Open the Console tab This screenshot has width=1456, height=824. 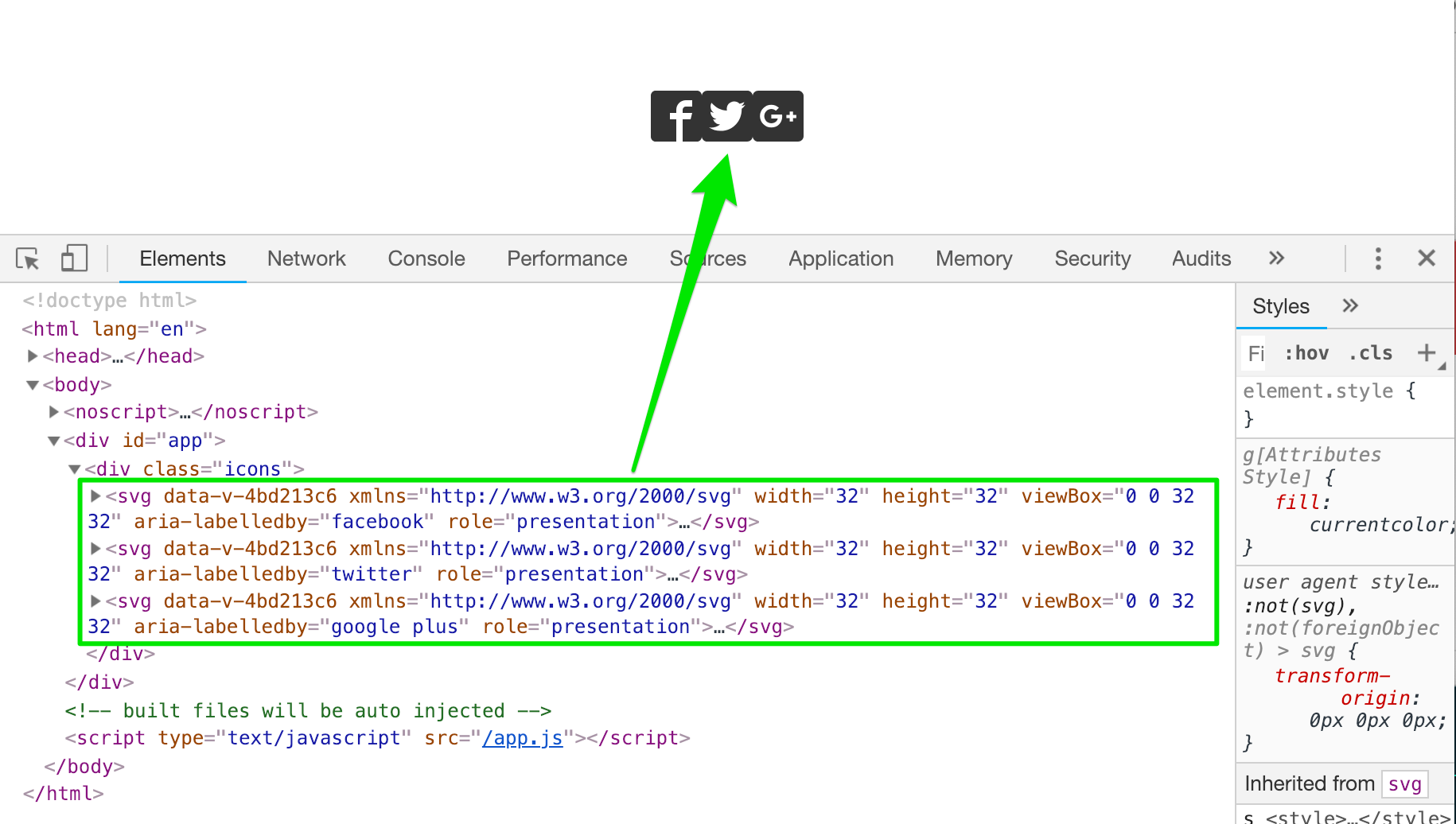point(426,258)
